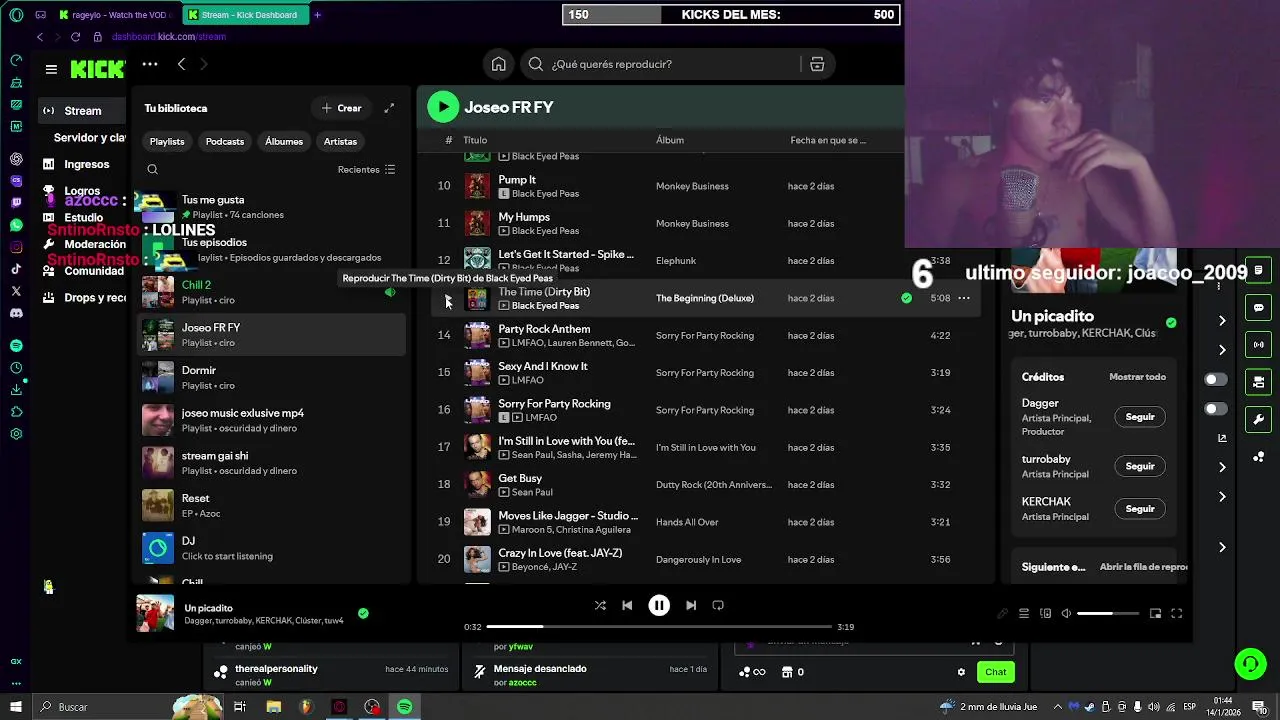Skip to the next track
The image size is (1280, 720).
pos(691,605)
